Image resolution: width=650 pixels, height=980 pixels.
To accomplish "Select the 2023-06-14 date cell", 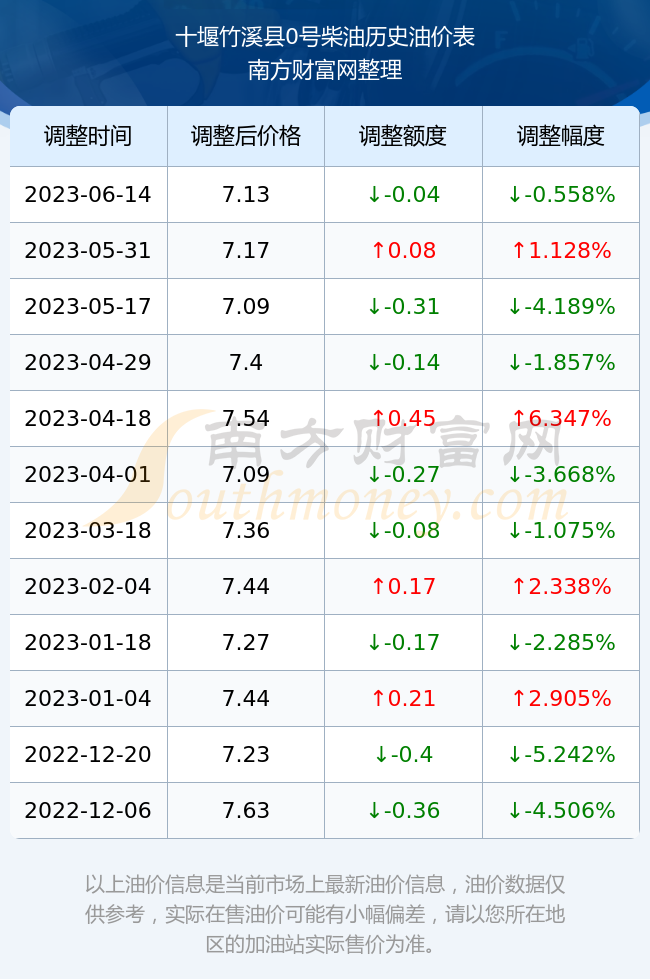I will pyautogui.click(x=88, y=194).
